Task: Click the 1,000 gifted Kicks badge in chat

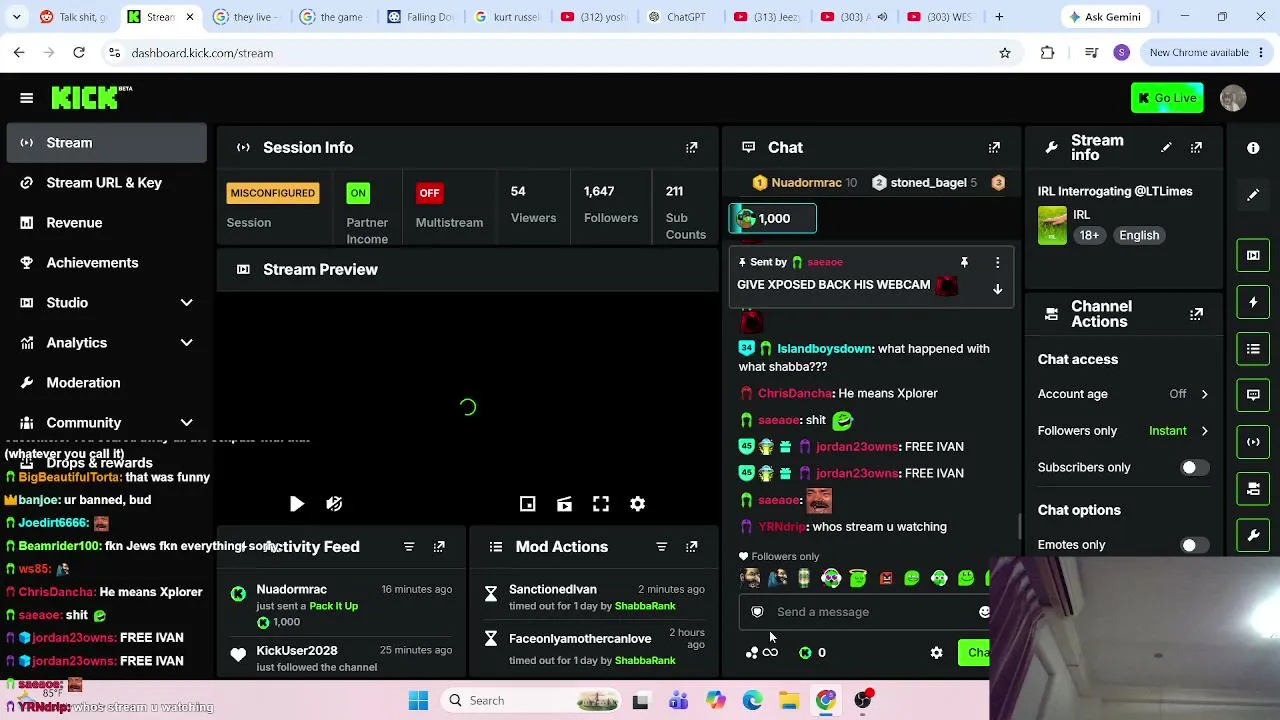Action: tap(772, 218)
